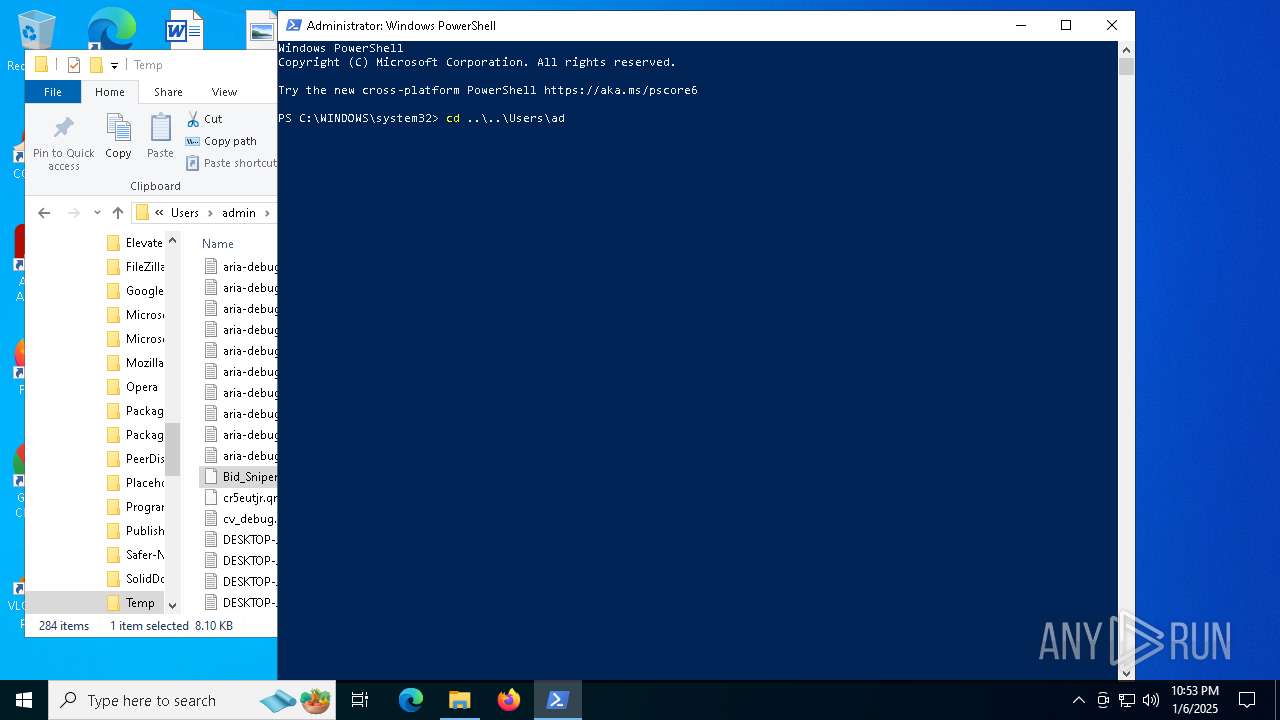
Task: Click the PowerShell command line text area
Action: (x=697, y=360)
